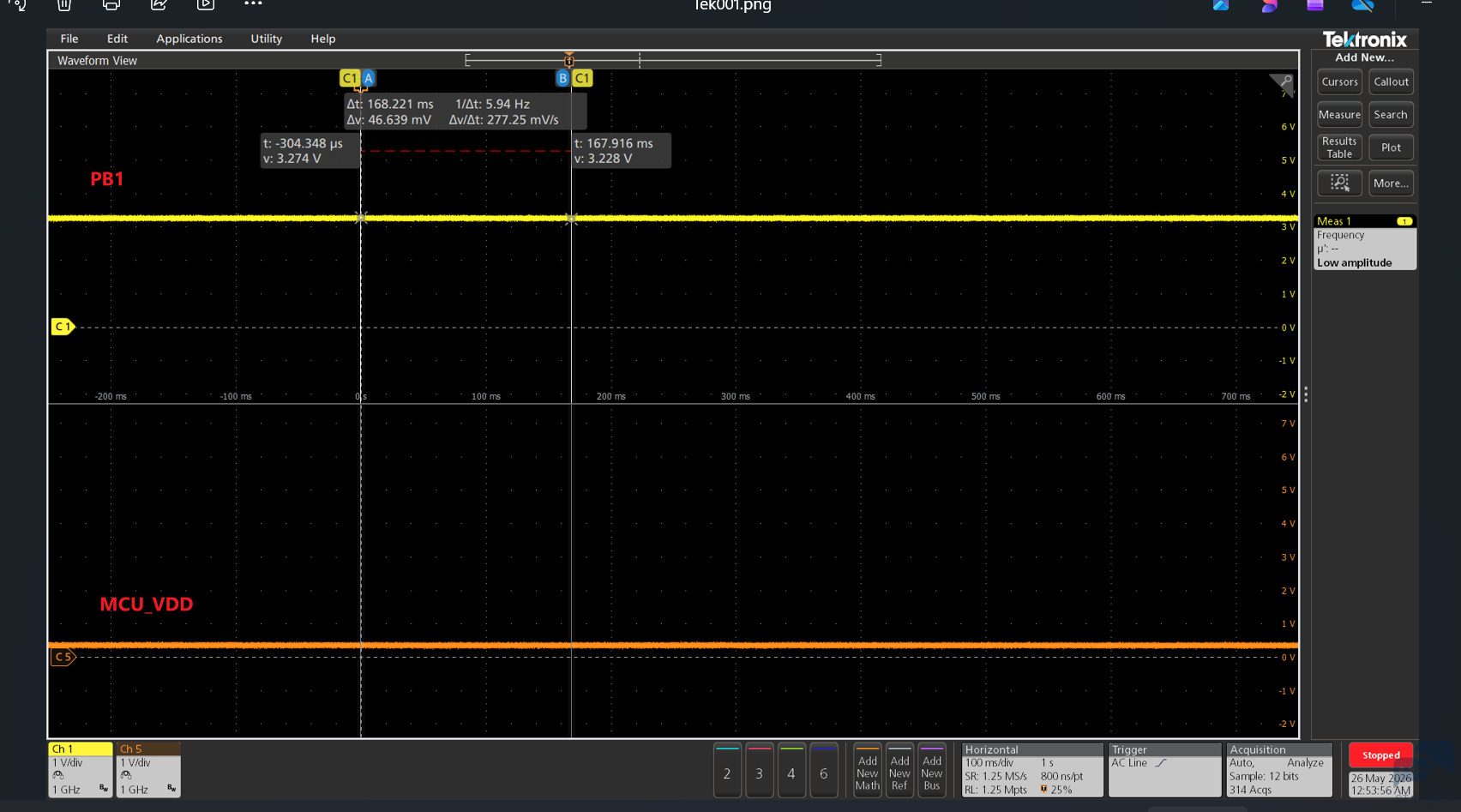The width and height of the screenshot is (1461, 812).
Task: Click the trigger position marker on overview bar
Action: click(x=569, y=60)
